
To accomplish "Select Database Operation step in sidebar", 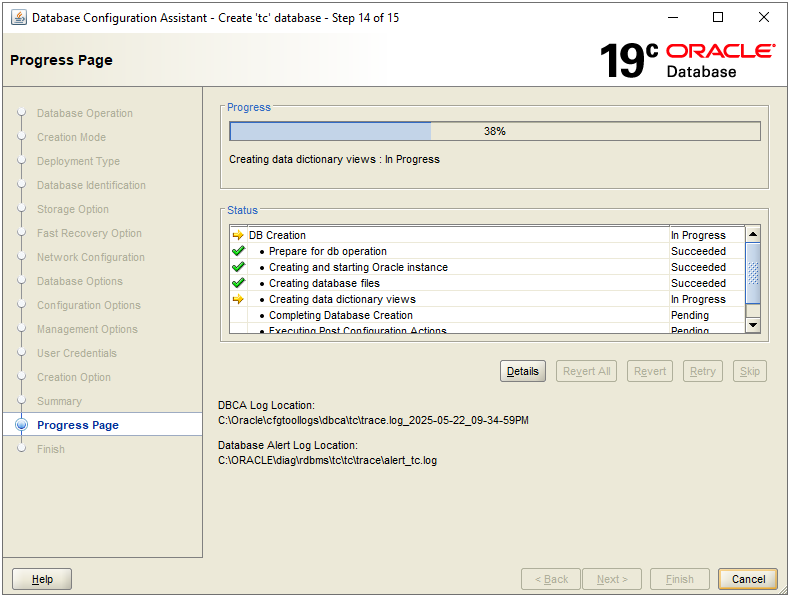I will (85, 113).
